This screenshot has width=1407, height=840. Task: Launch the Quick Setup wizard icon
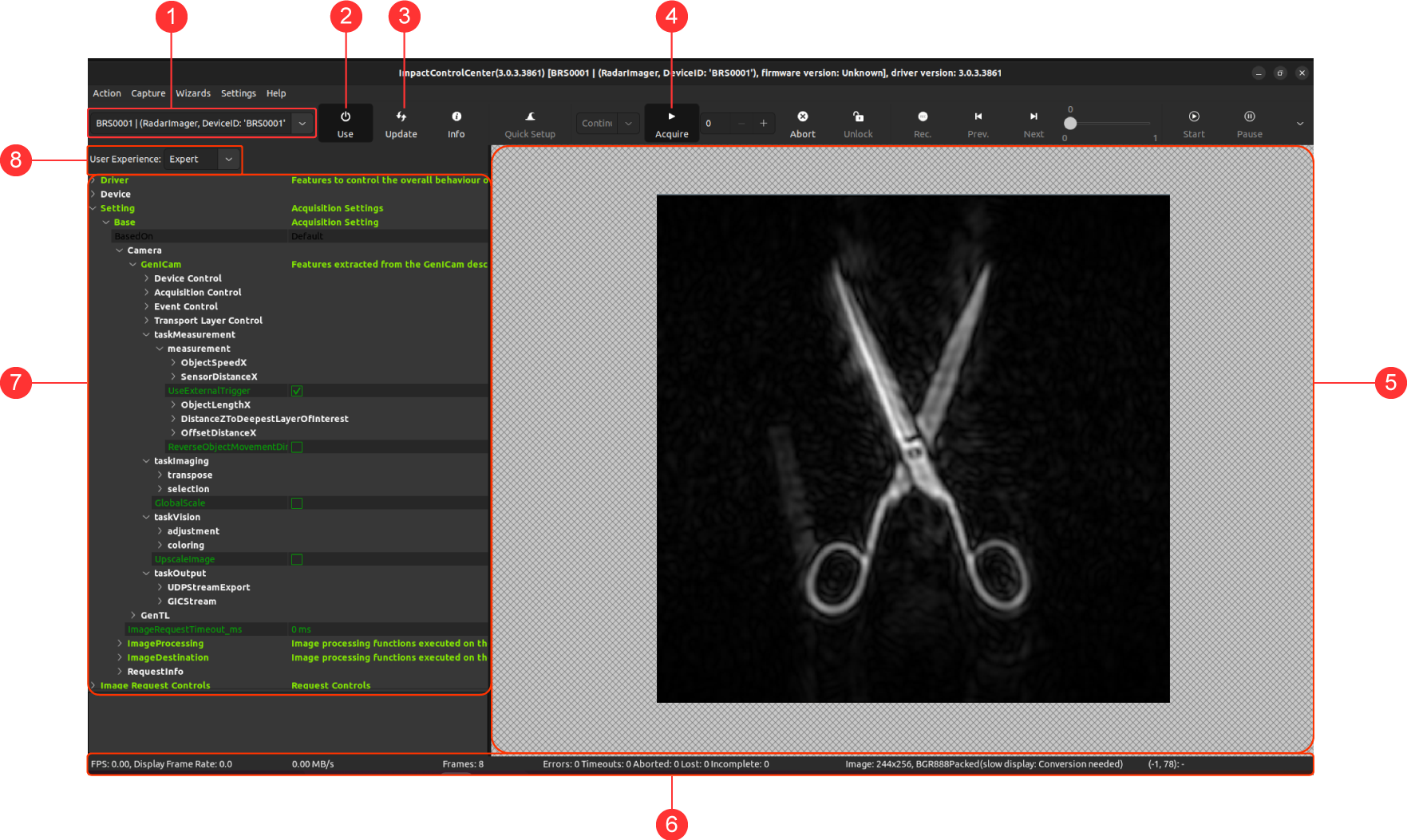pyautogui.click(x=530, y=117)
